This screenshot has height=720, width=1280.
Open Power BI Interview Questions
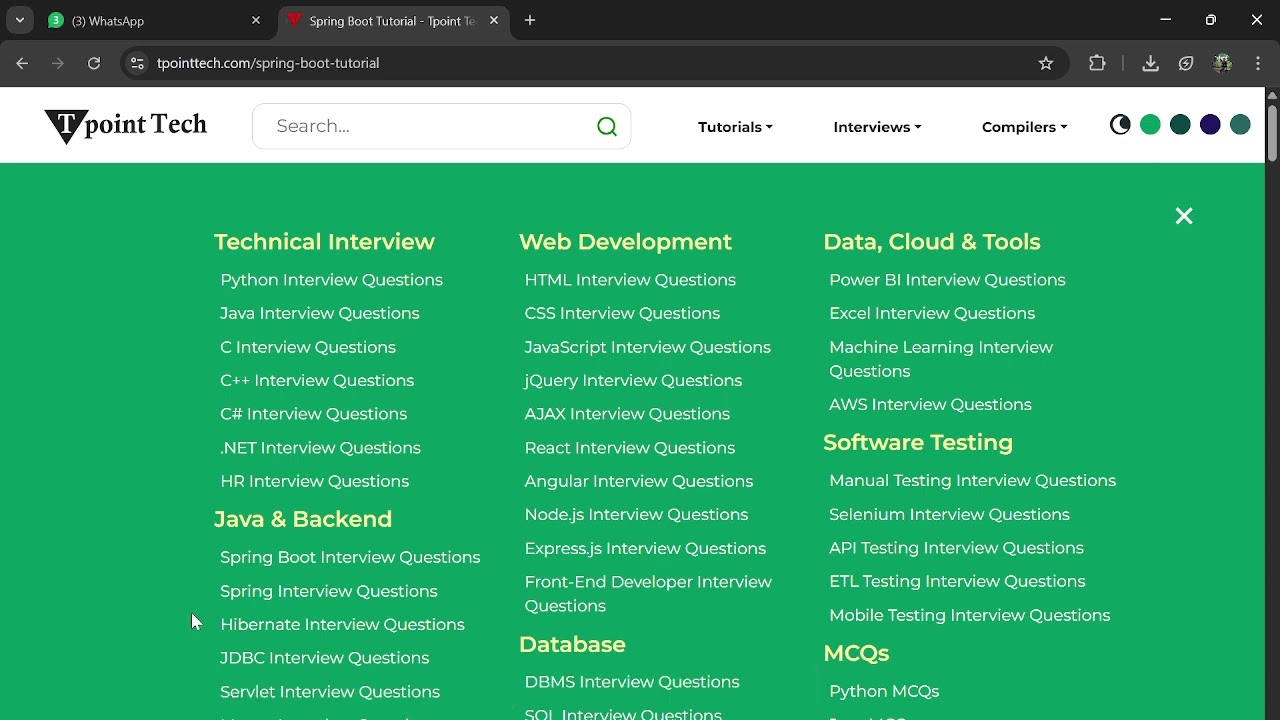(x=947, y=280)
